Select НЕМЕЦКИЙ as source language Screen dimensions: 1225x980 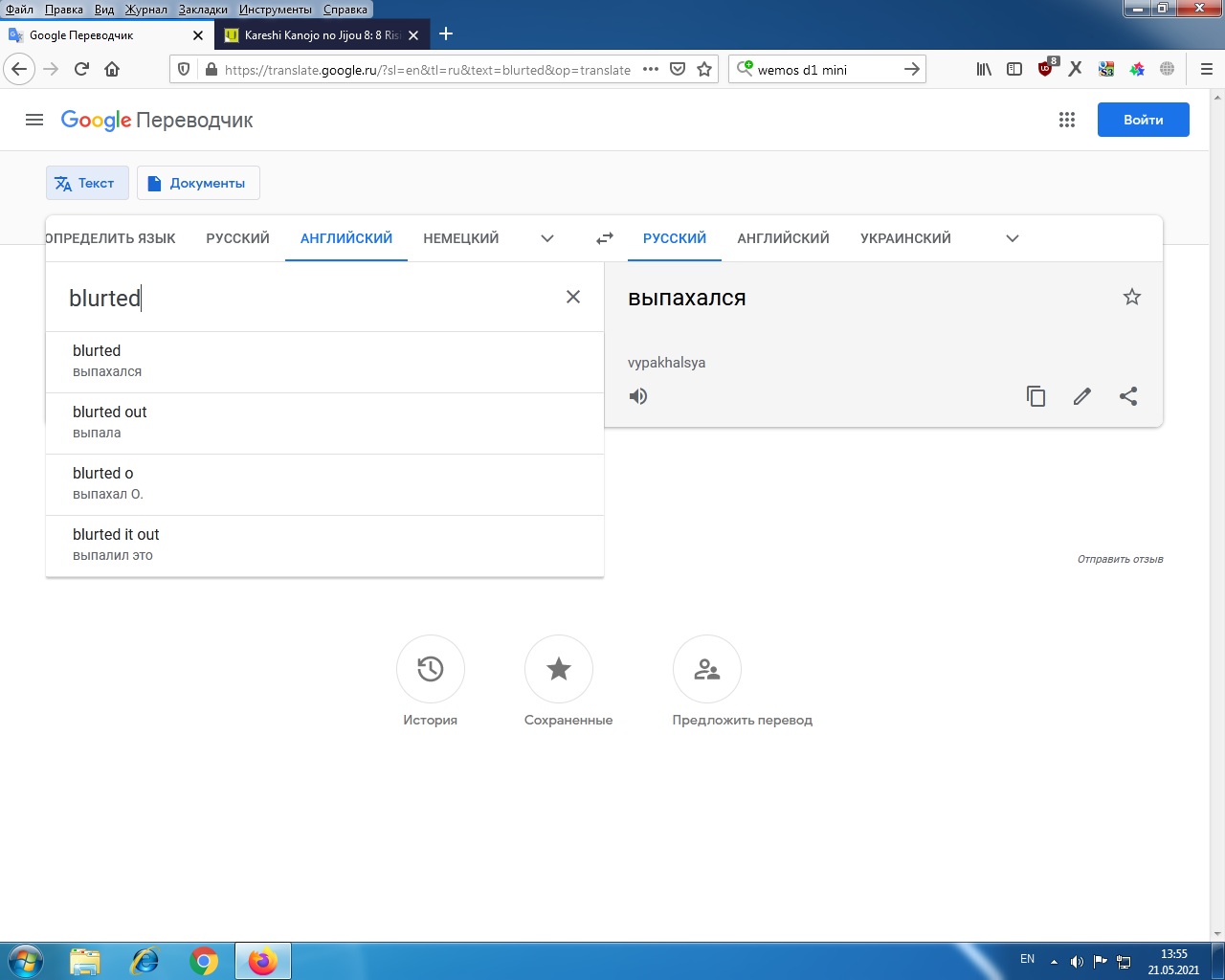tap(461, 238)
